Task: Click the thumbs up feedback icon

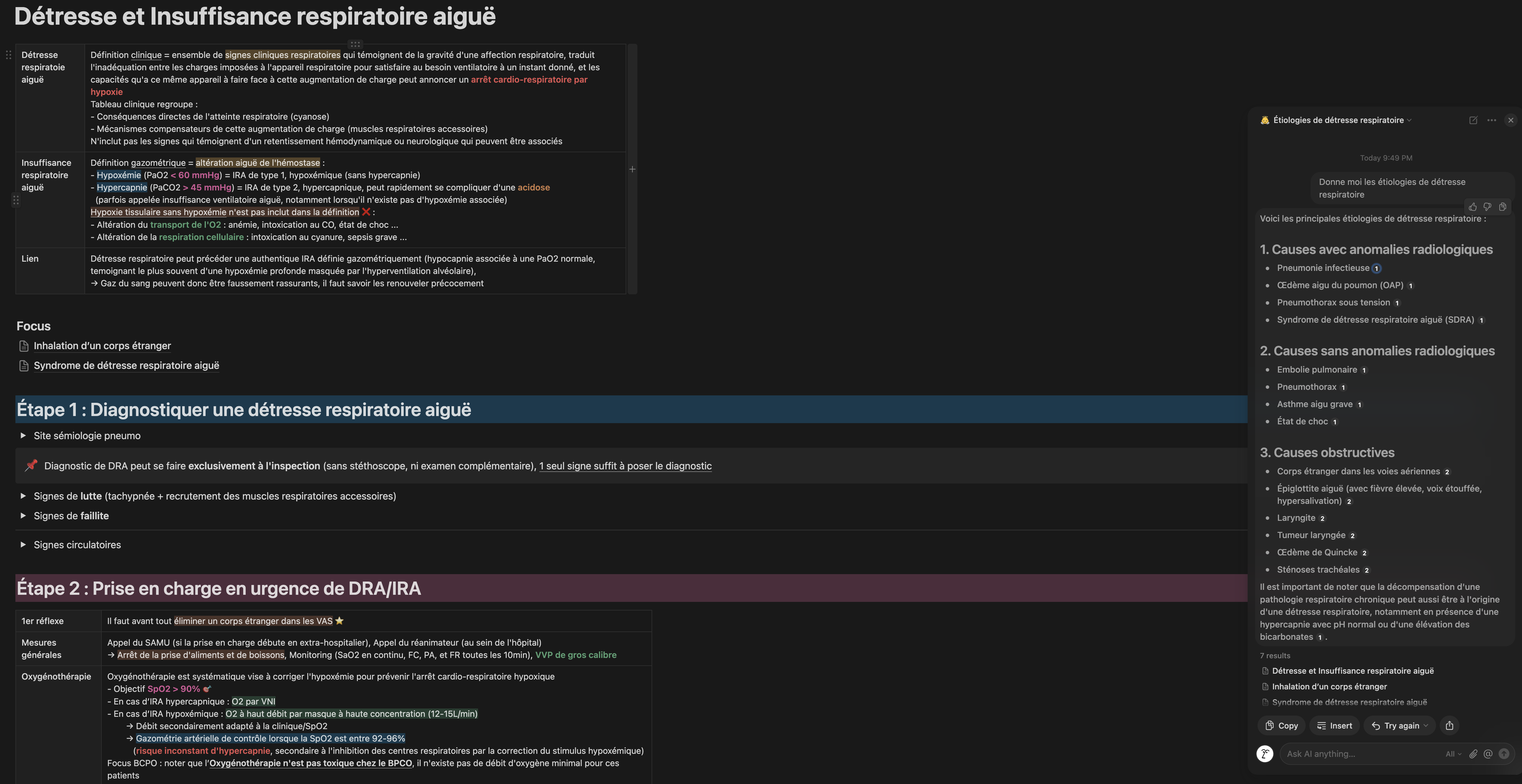Action: [1472, 207]
